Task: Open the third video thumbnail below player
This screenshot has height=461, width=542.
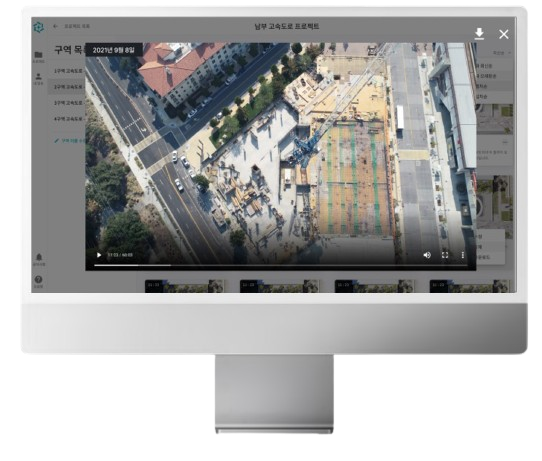Action: 374,286
